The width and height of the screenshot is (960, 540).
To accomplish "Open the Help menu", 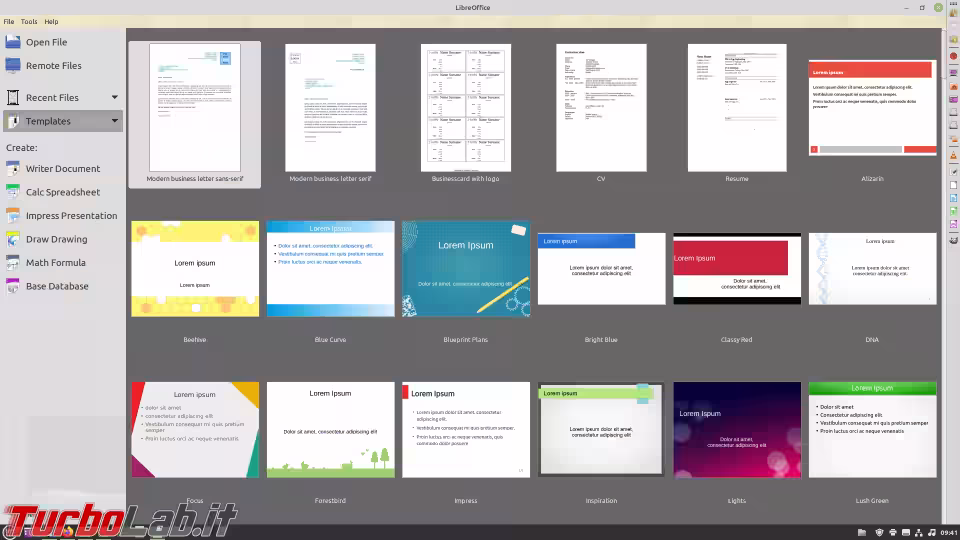I will (x=51, y=21).
